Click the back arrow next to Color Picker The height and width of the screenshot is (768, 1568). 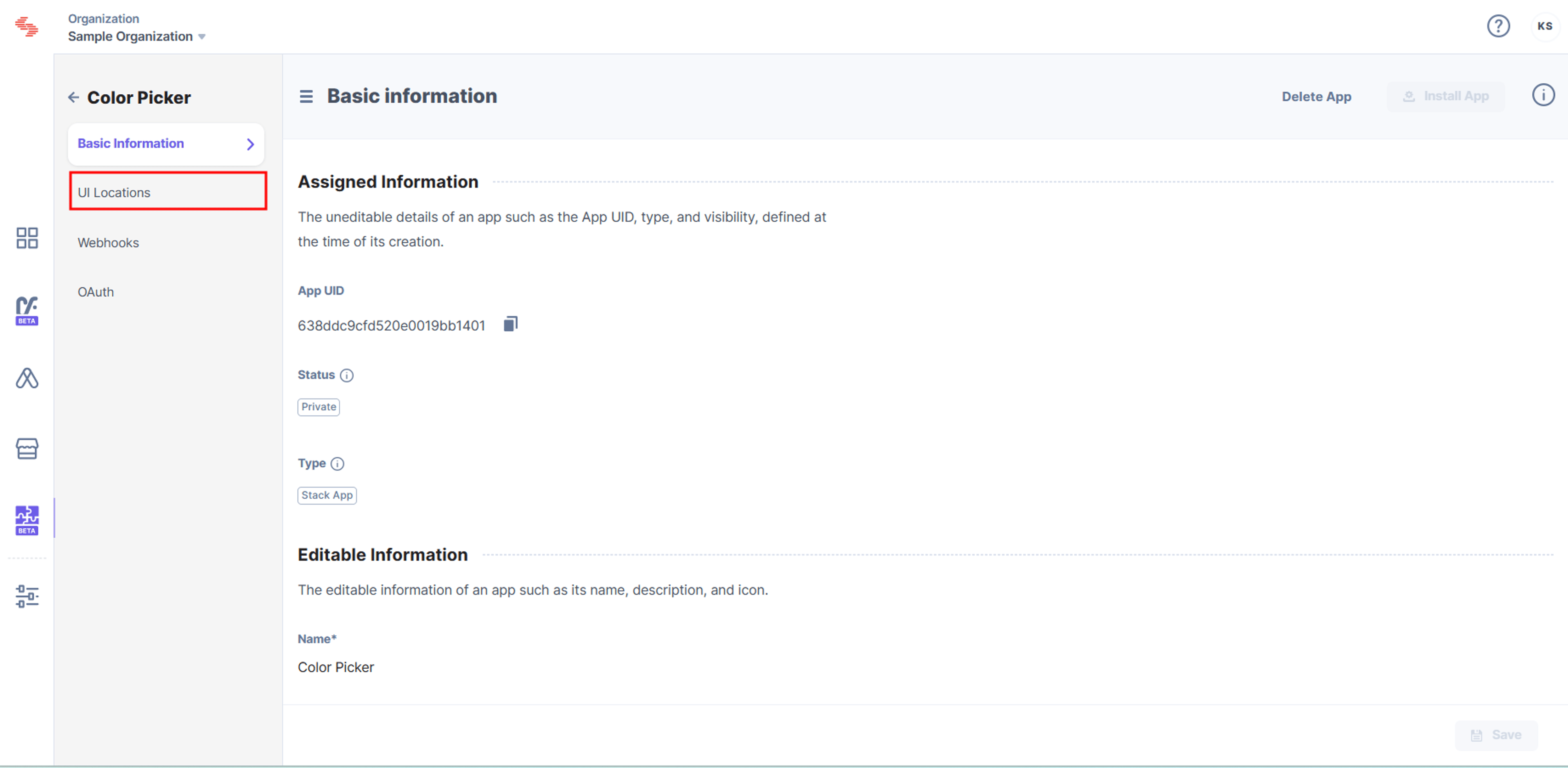coord(73,97)
